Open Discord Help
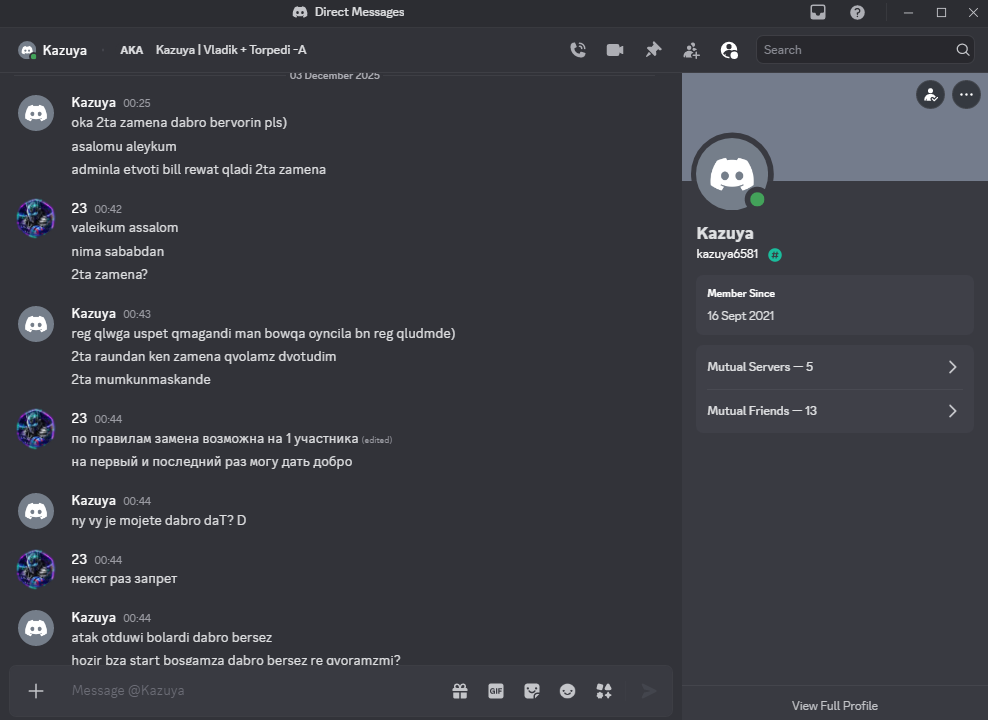988x720 pixels. point(857,12)
